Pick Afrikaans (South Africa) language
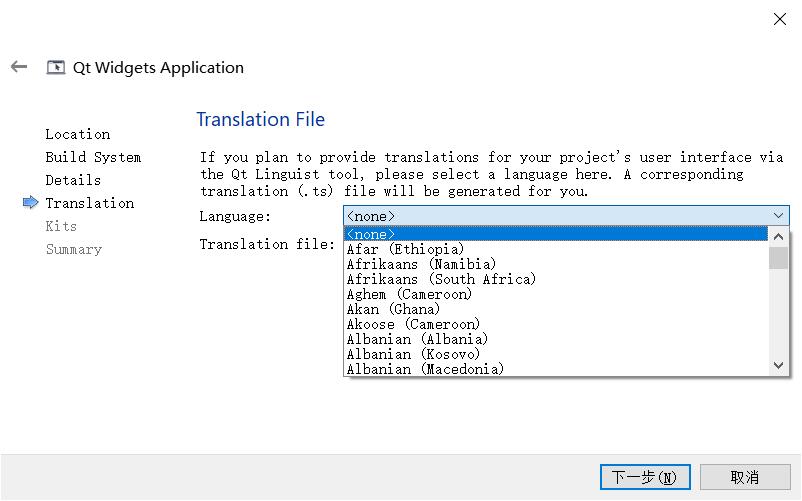This screenshot has width=802, height=501. pyautogui.click(x=441, y=279)
